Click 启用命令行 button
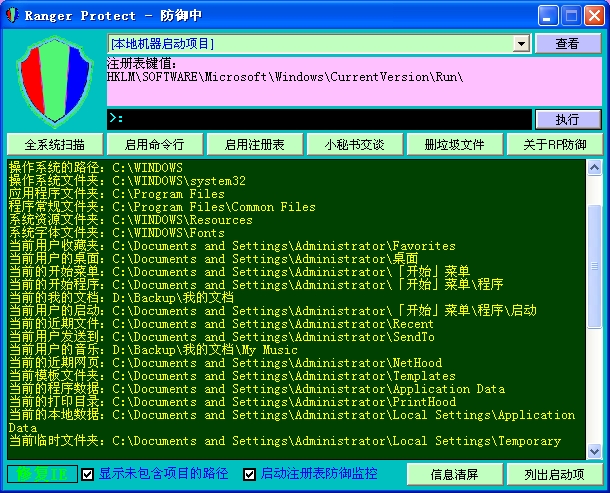This screenshot has height=493, width=610. pyautogui.click(x=155, y=145)
